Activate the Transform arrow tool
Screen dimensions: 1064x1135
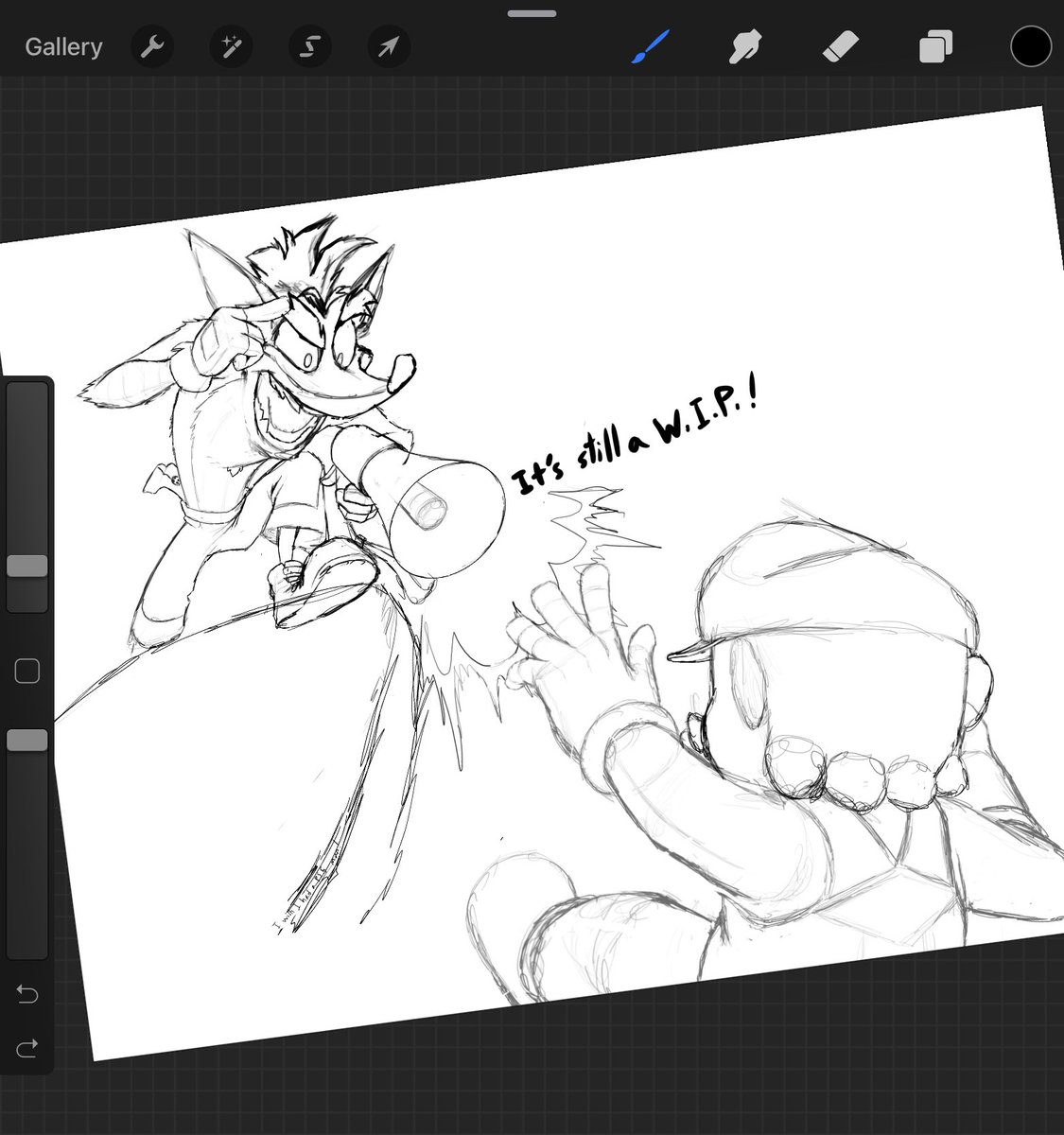click(x=388, y=47)
